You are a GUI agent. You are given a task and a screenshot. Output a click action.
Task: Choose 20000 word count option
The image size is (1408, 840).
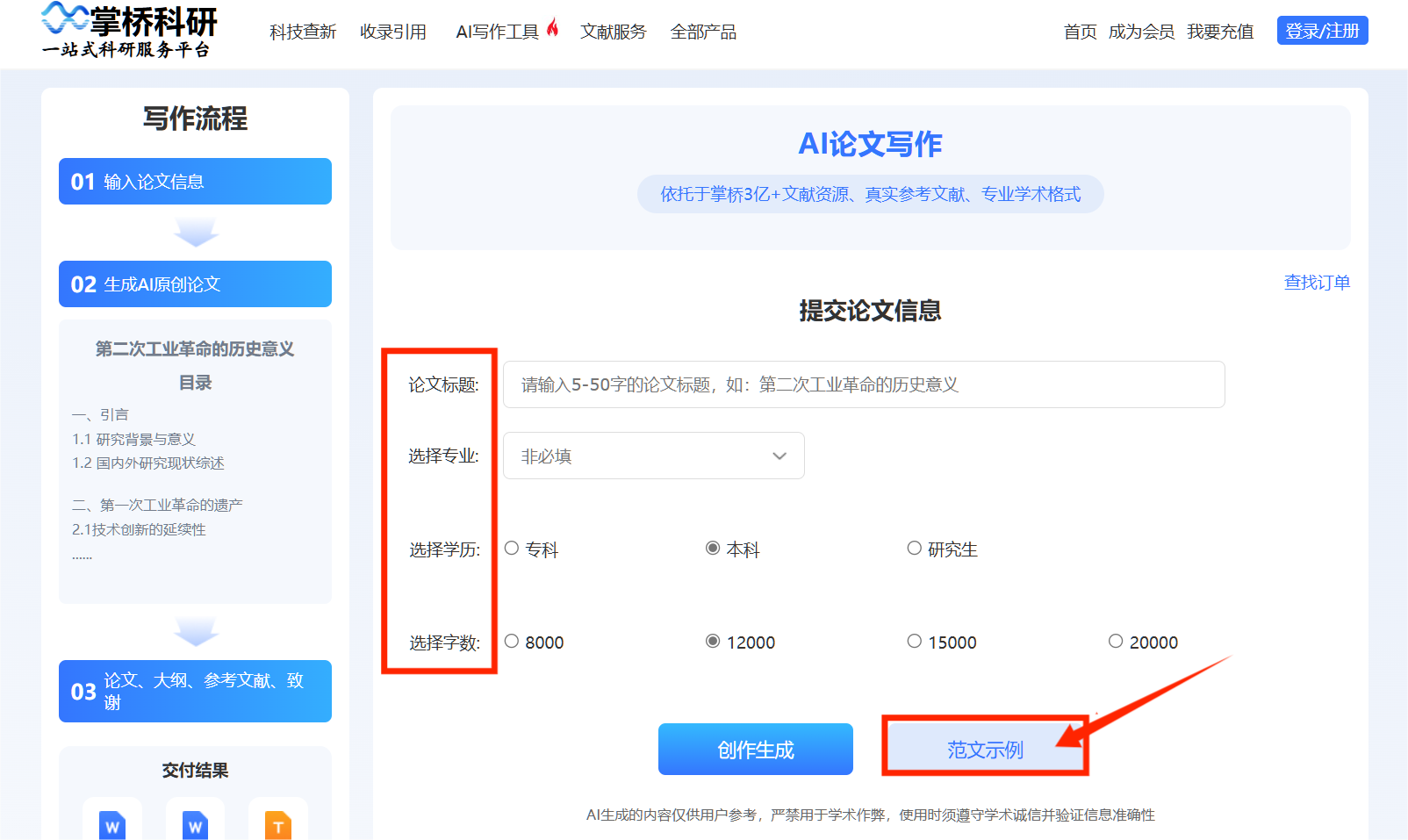[1115, 641]
